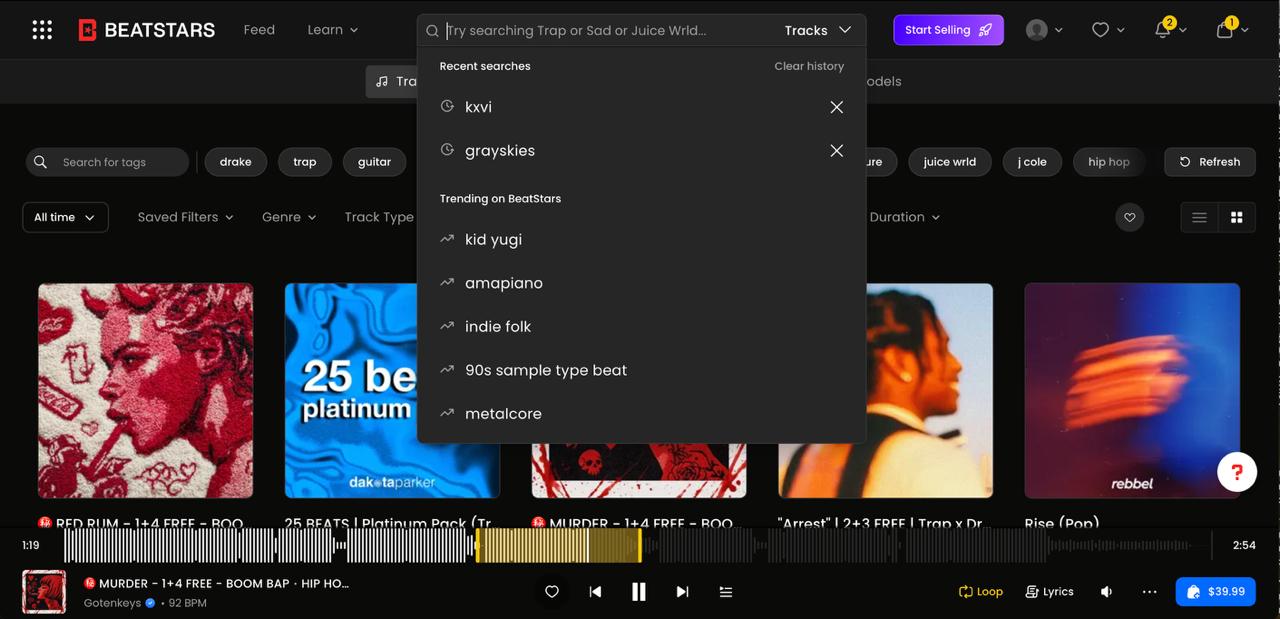1280x619 pixels.
Task: Mute the player volume
Action: click(x=1107, y=592)
